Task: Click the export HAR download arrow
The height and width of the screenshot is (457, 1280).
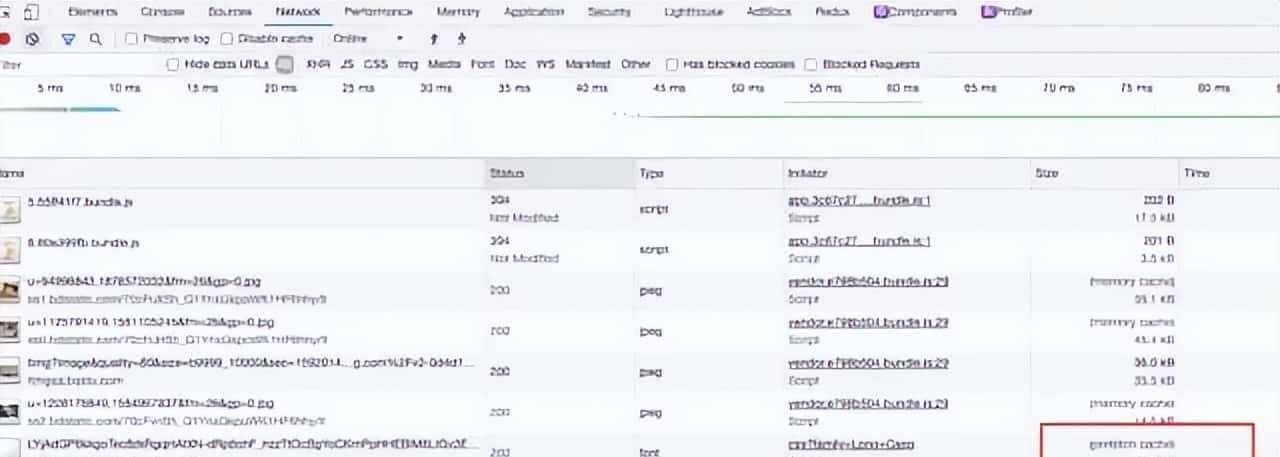Action: (x=461, y=39)
